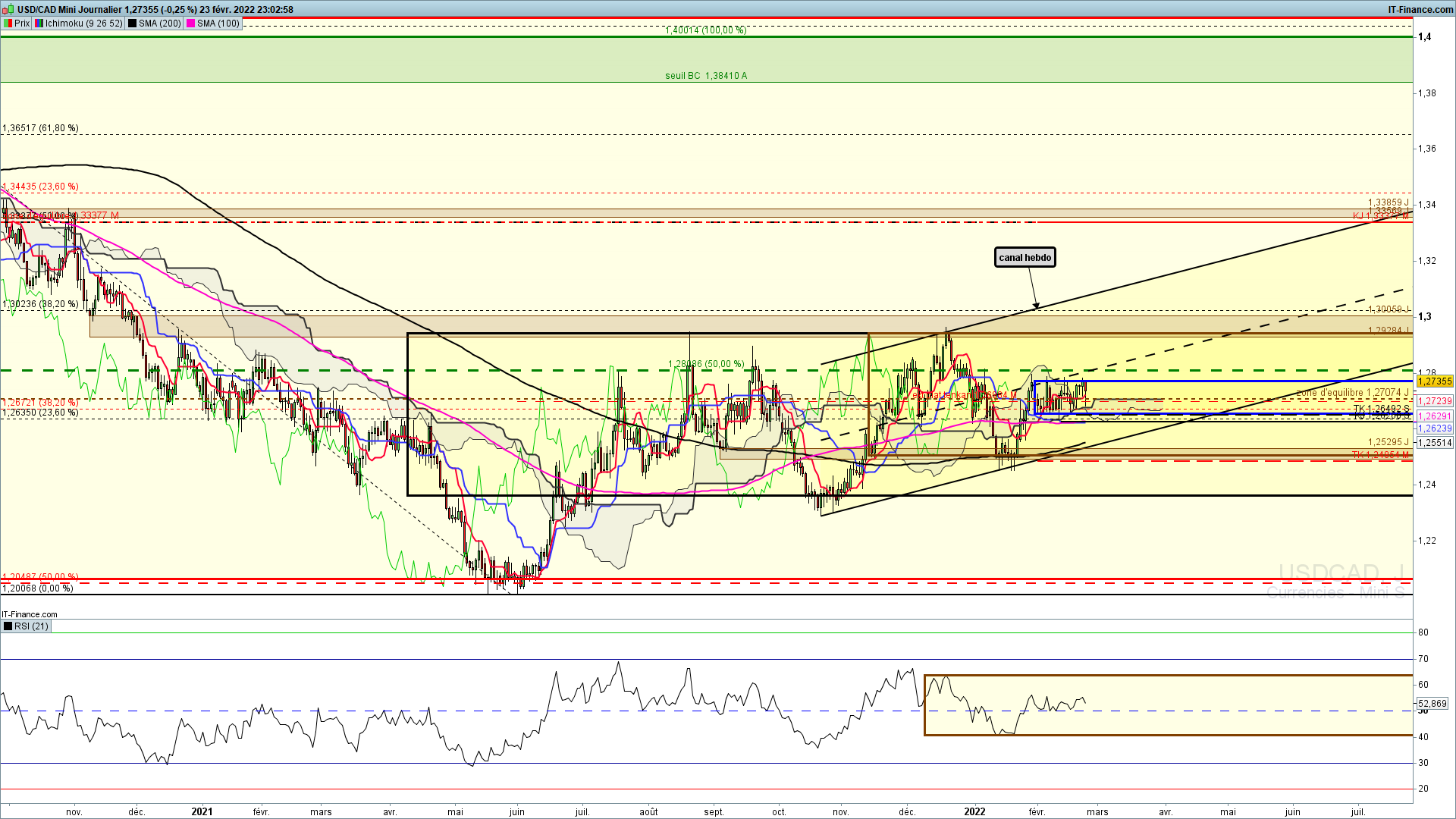Select the '1,40014 (100,00 %)' Fibonacci label
The height and width of the screenshot is (819, 1456).
pos(706,30)
